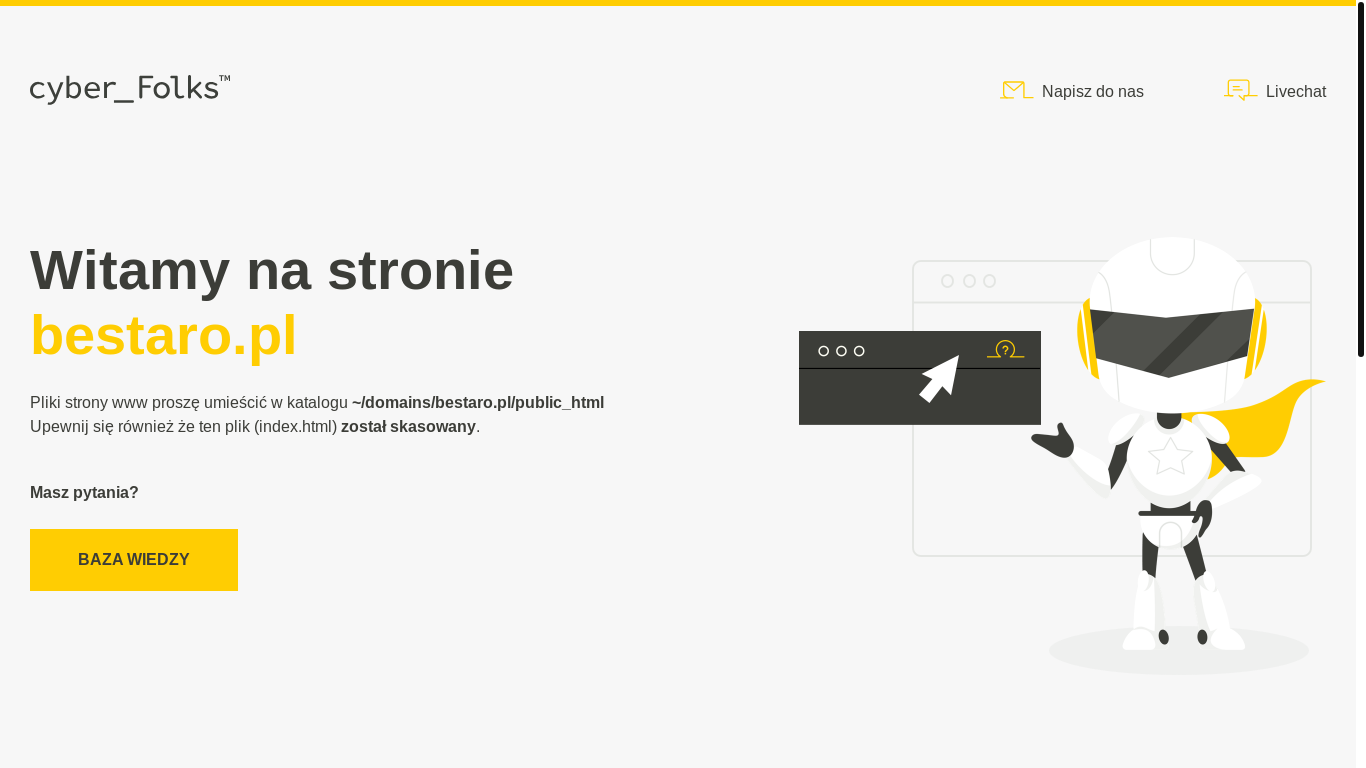Click the bold public_html directory path

(477, 403)
